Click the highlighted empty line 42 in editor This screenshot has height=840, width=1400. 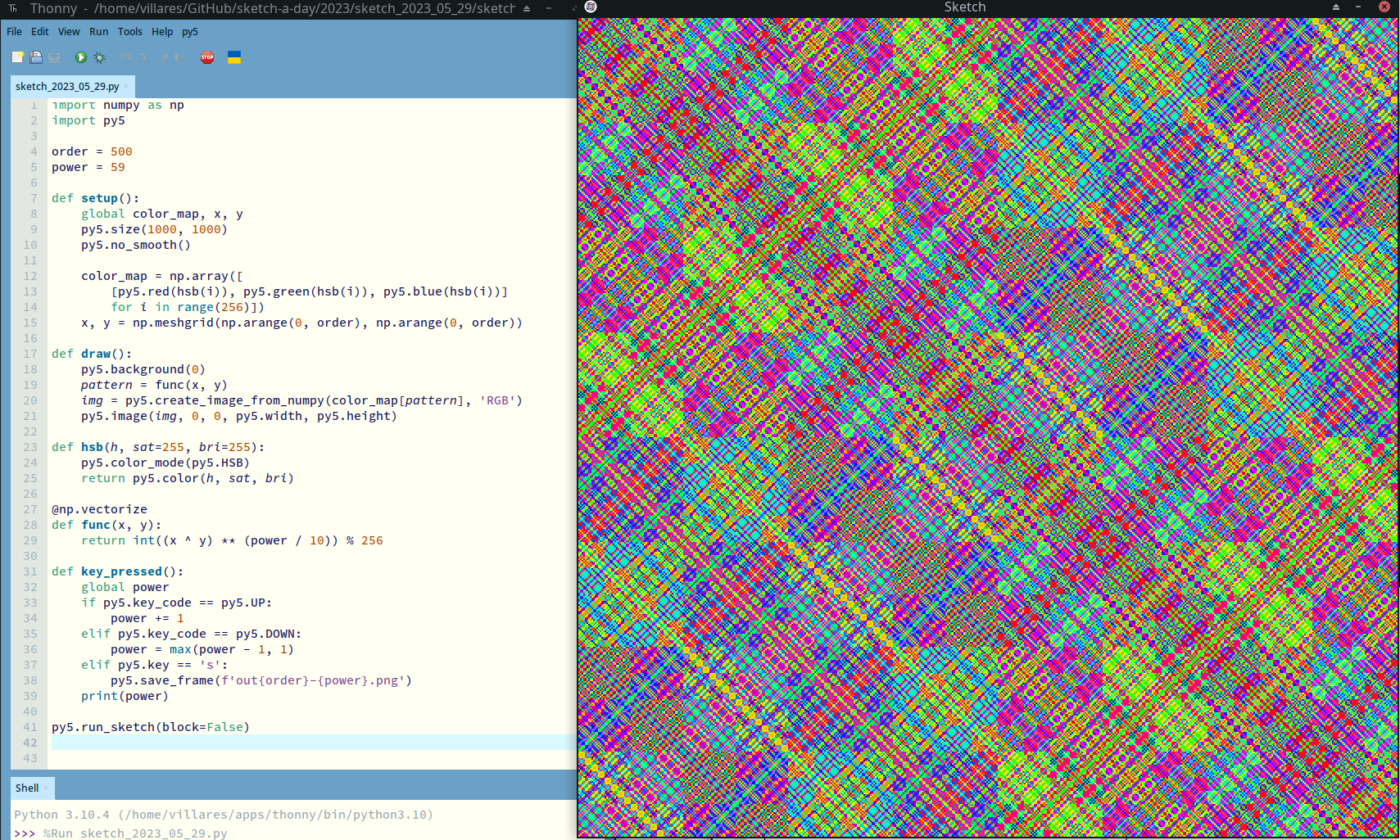pyautogui.click(x=311, y=743)
